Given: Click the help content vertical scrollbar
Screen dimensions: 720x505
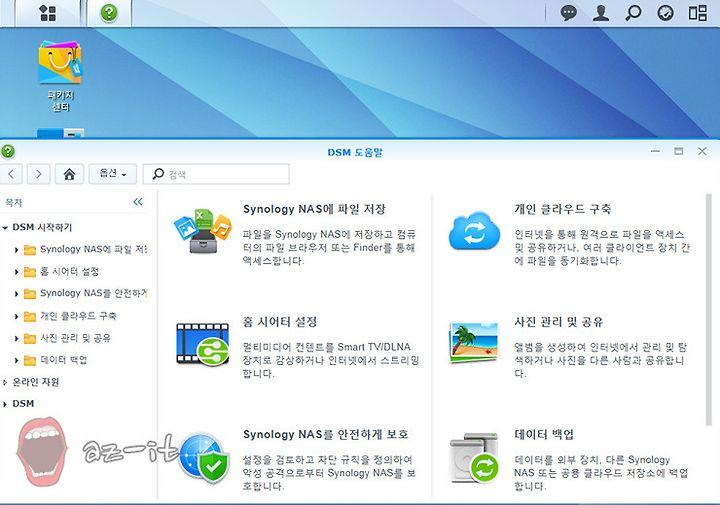Looking at the screenshot, I should pos(709,310).
